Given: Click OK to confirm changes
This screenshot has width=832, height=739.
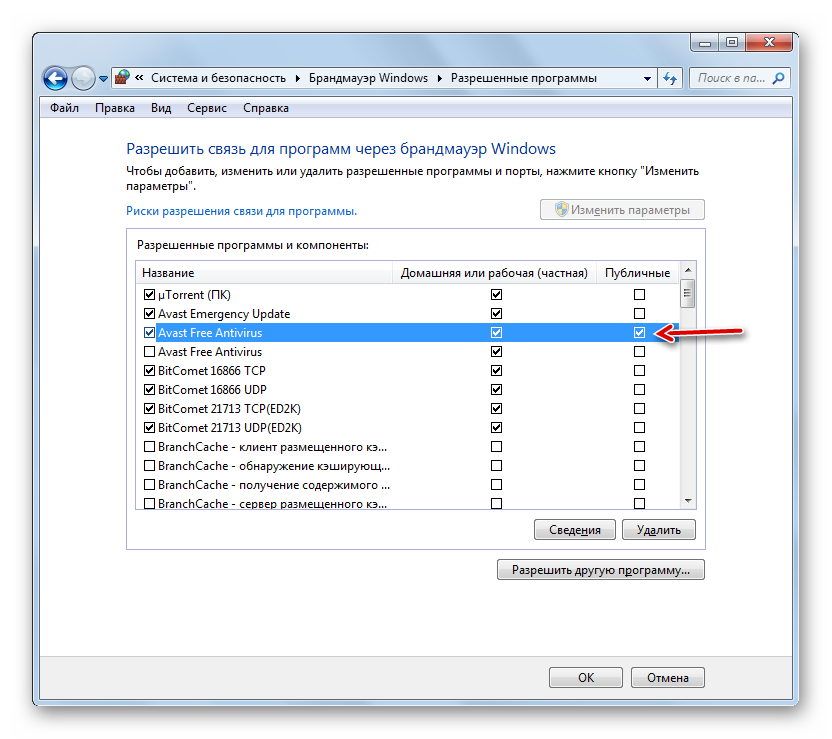Looking at the screenshot, I should coord(586,677).
